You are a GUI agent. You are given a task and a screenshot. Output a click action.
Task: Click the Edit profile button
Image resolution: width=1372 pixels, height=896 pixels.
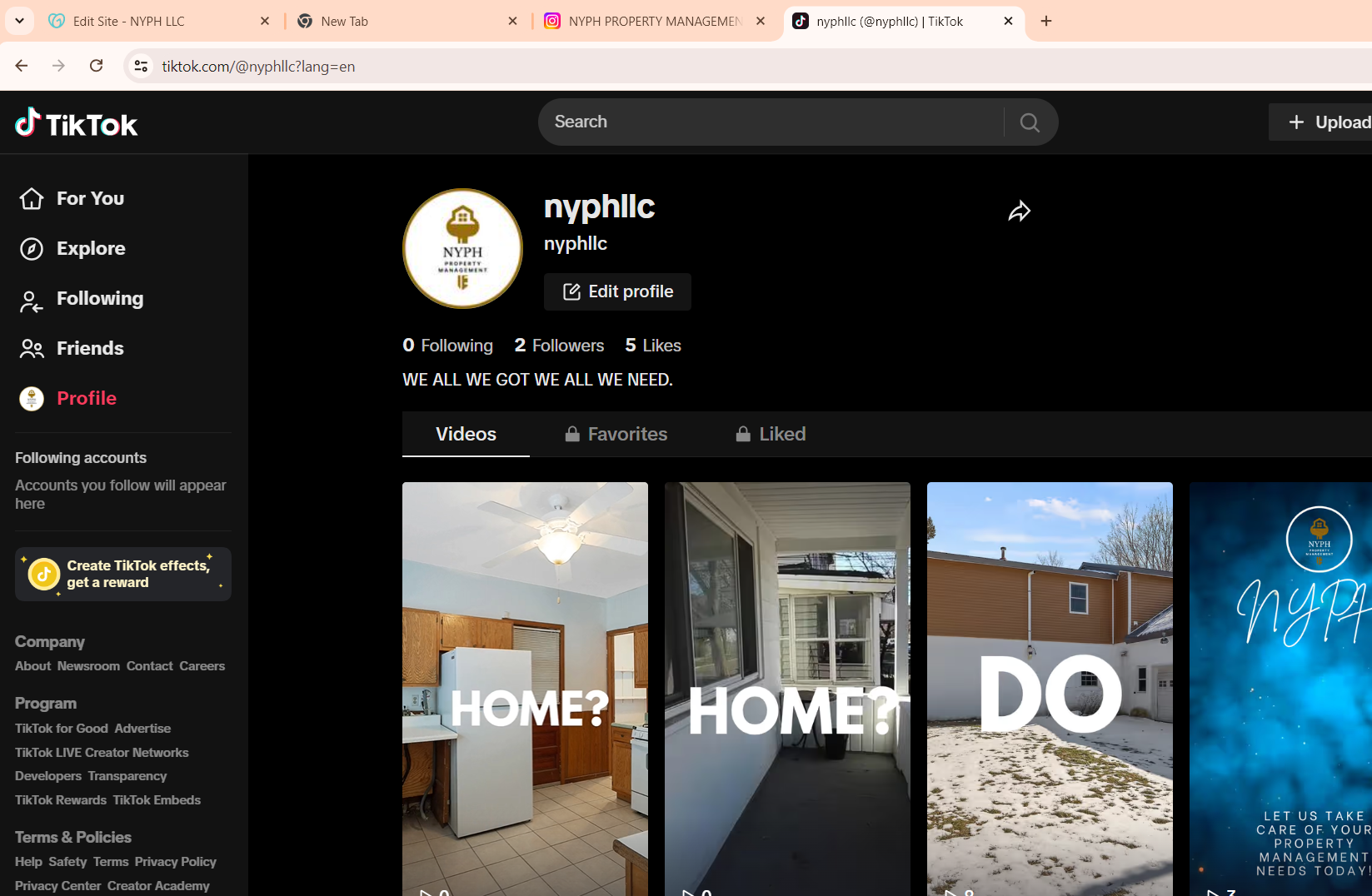coord(617,291)
